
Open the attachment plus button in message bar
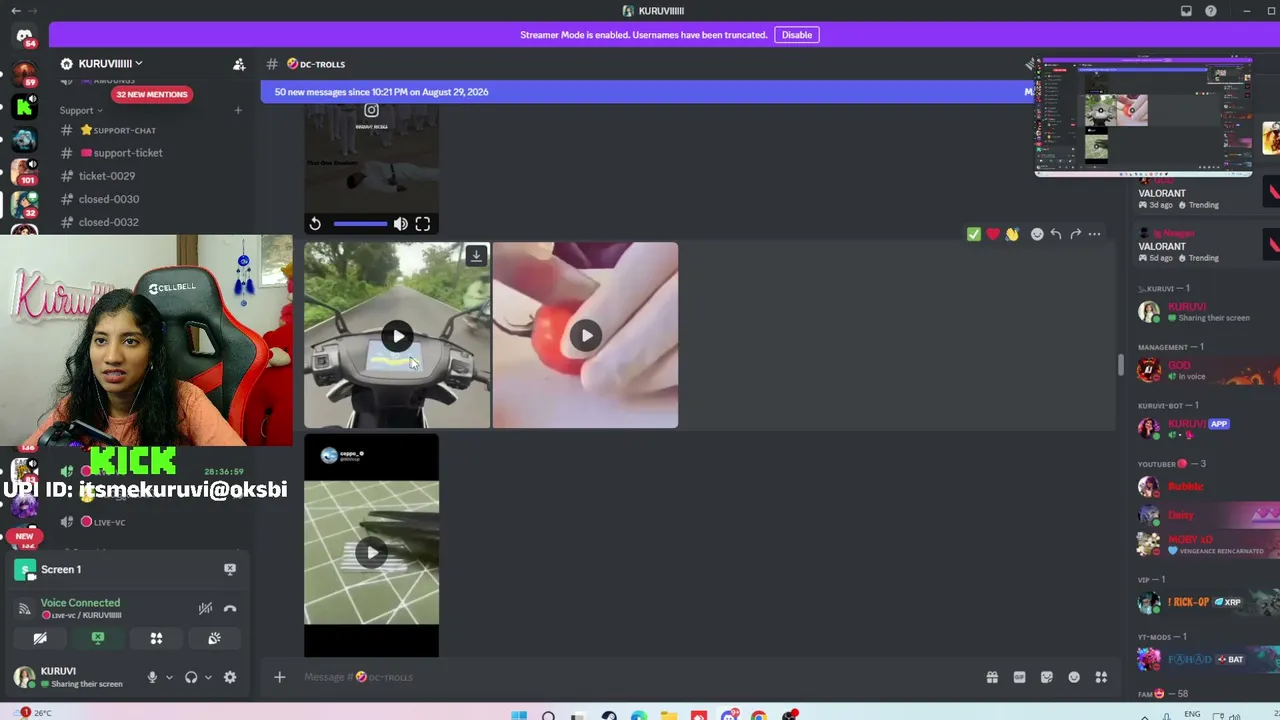pos(280,677)
